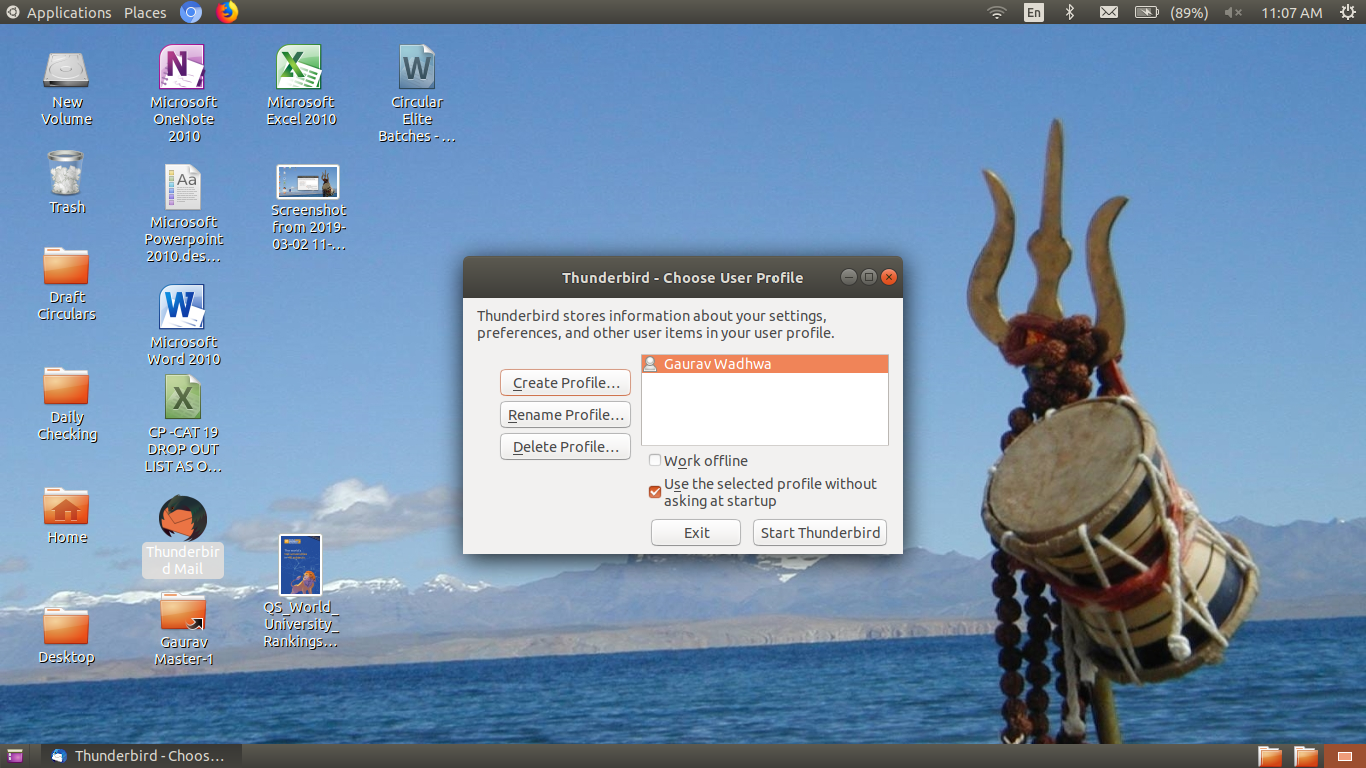Click the Start Thunderbird button
Image resolution: width=1366 pixels, height=768 pixels.
(x=820, y=533)
